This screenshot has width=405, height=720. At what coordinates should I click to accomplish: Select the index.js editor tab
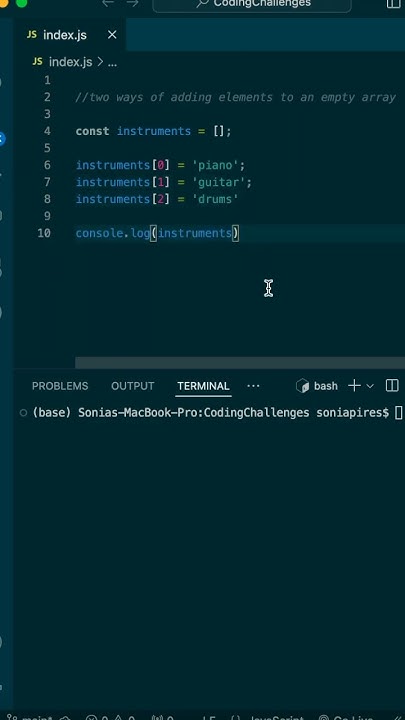[x=70, y=35]
